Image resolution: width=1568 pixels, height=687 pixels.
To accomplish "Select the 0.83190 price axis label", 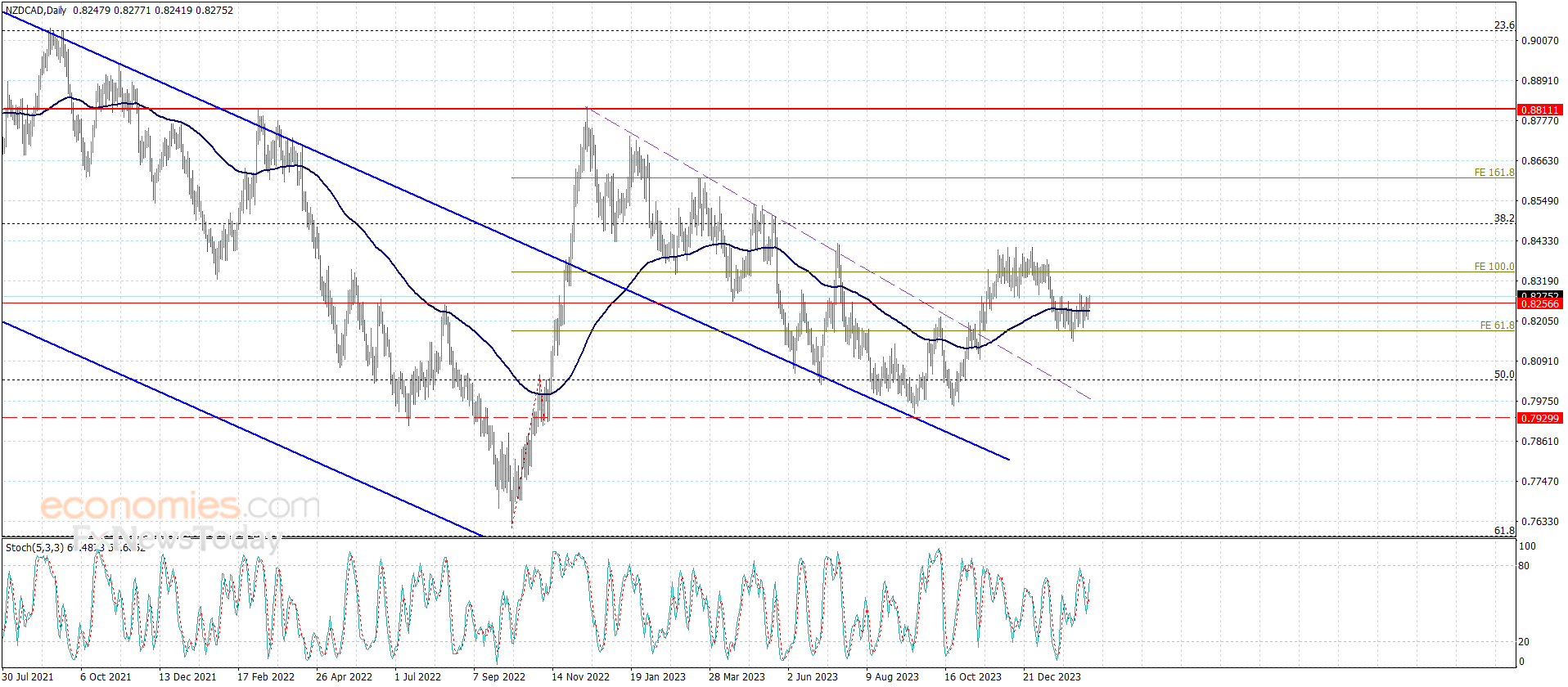I will (1539, 281).
